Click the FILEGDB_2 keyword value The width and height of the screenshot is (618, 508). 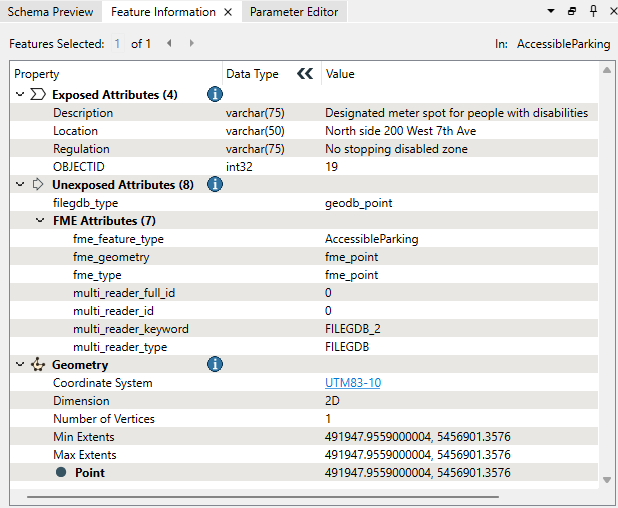pyautogui.click(x=353, y=329)
